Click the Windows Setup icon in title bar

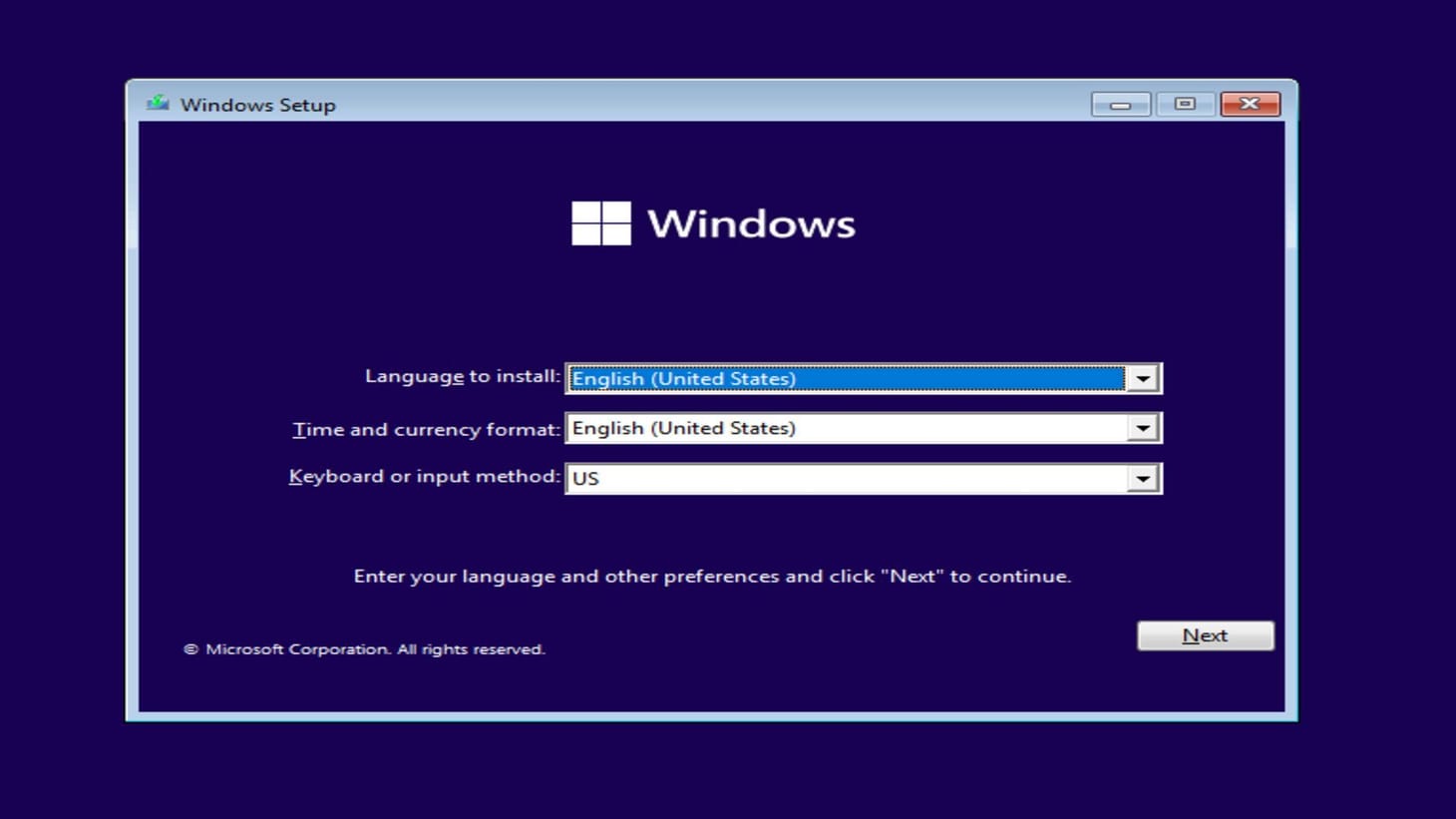(160, 104)
